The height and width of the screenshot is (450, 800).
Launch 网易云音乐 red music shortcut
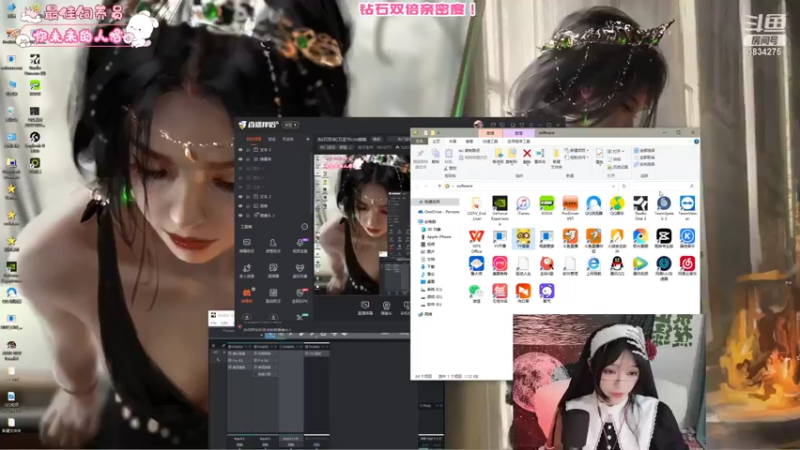coord(687,266)
